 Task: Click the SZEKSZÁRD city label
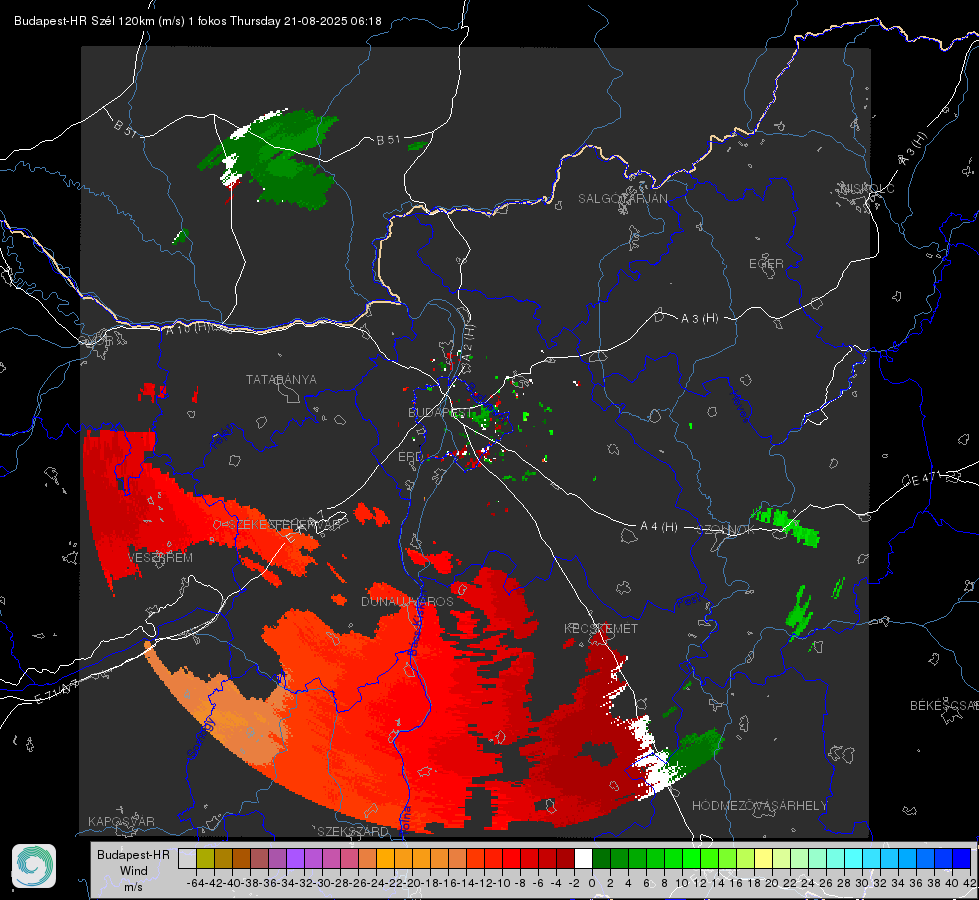click(353, 831)
